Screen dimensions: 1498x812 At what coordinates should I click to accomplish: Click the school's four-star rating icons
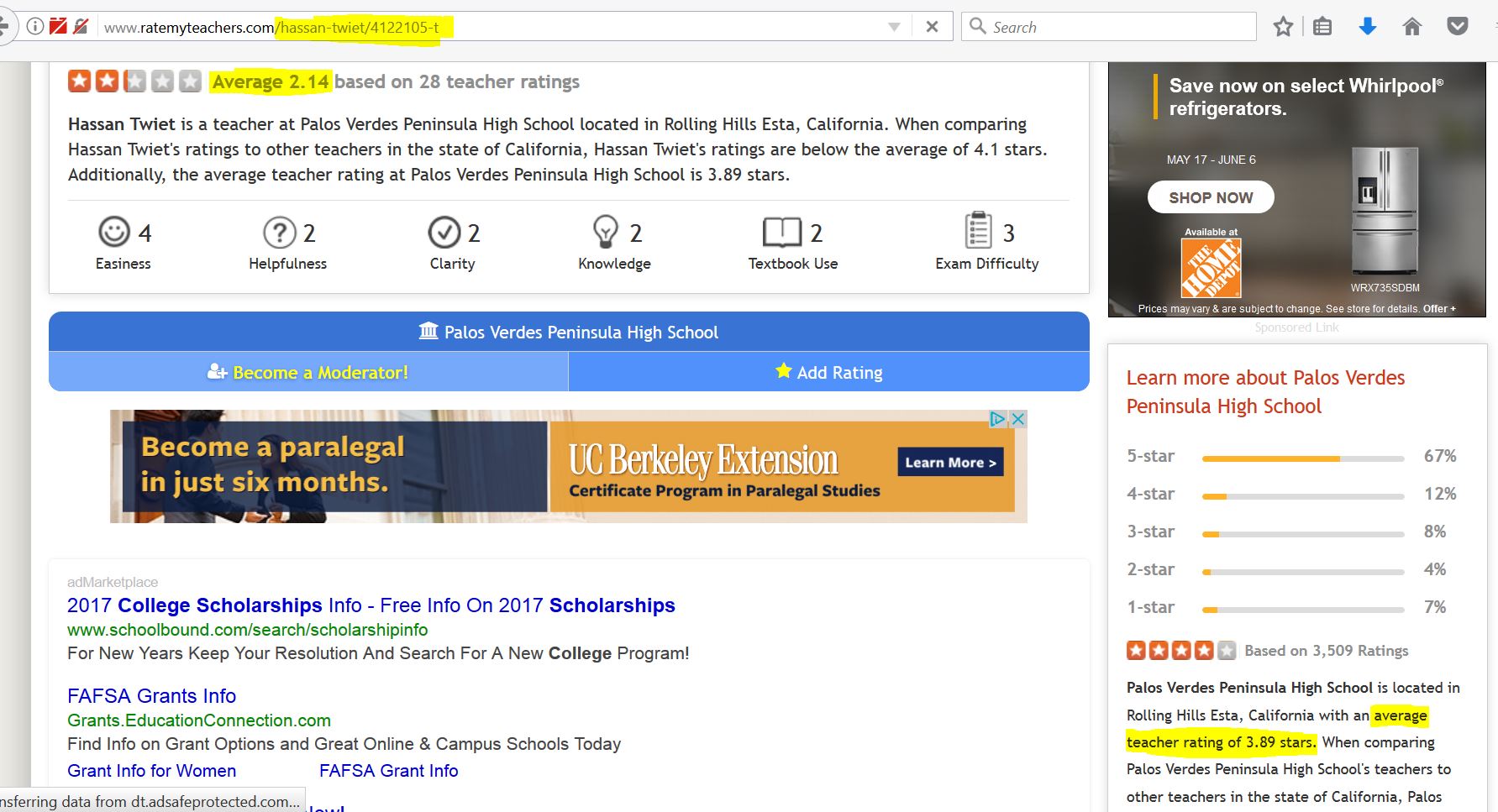(1181, 650)
